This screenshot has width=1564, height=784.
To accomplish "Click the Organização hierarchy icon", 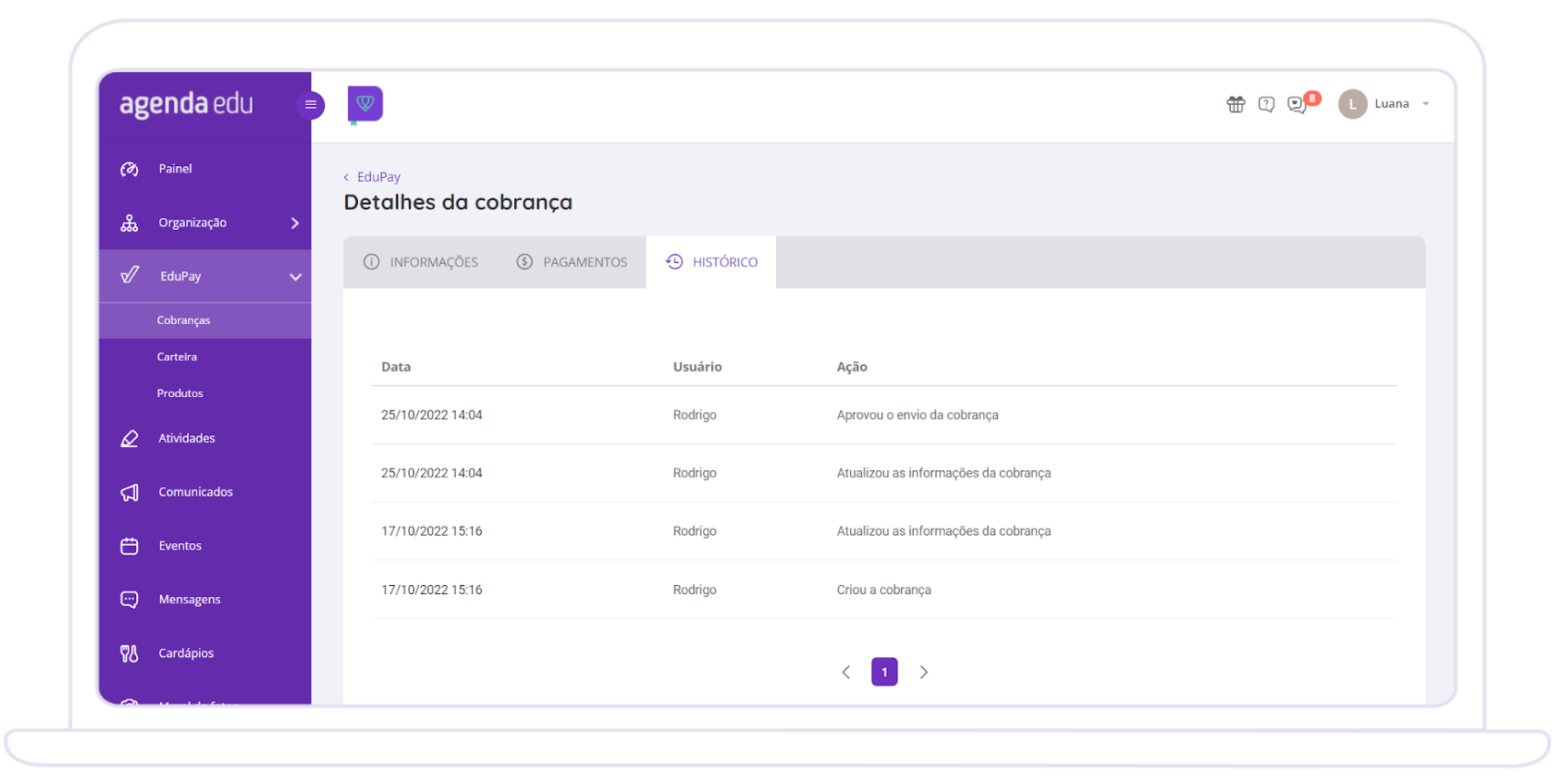I will click(x=130, y=223).
